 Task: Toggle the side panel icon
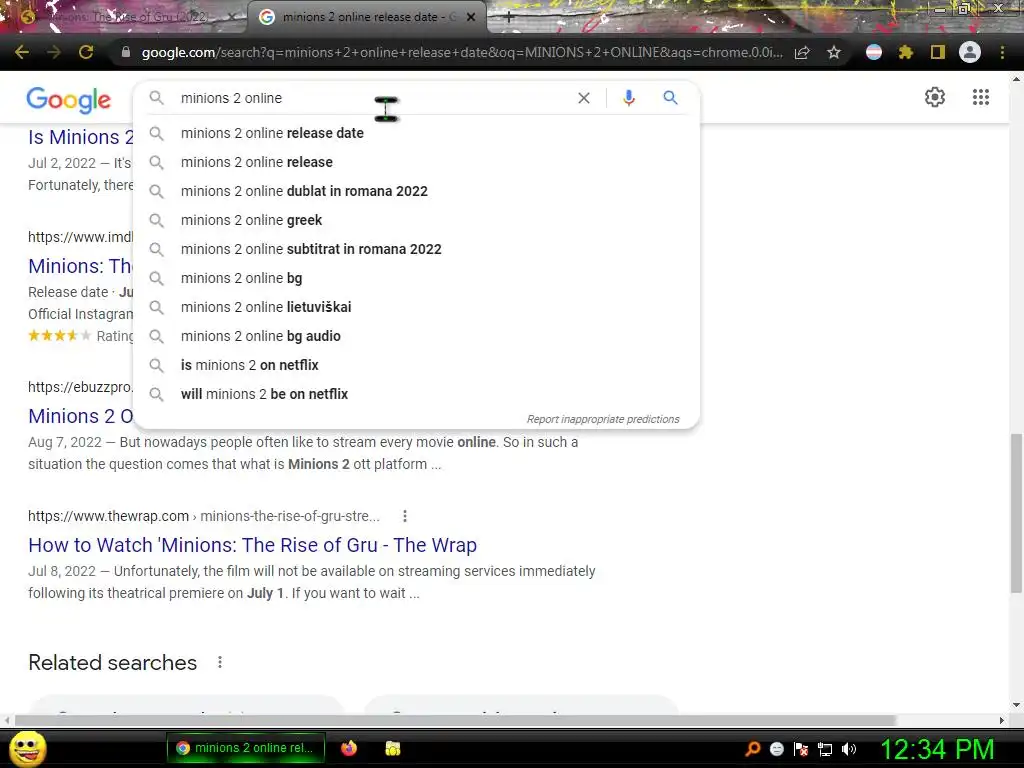click(938, 52)
